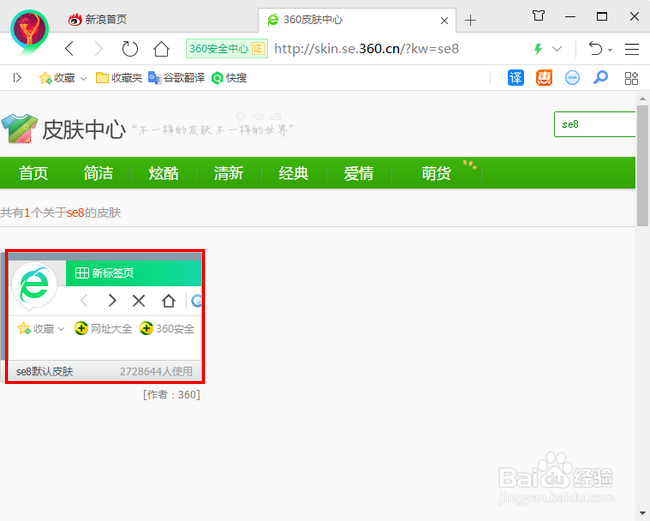Click the [作者：360] author text

click(x=172, y=395)
